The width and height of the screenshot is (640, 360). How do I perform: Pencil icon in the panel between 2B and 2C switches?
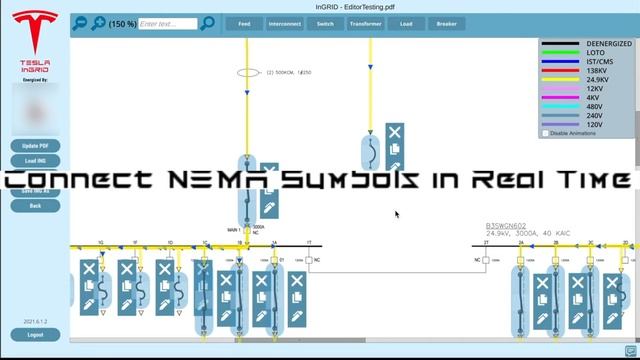[x=578, y=318]
